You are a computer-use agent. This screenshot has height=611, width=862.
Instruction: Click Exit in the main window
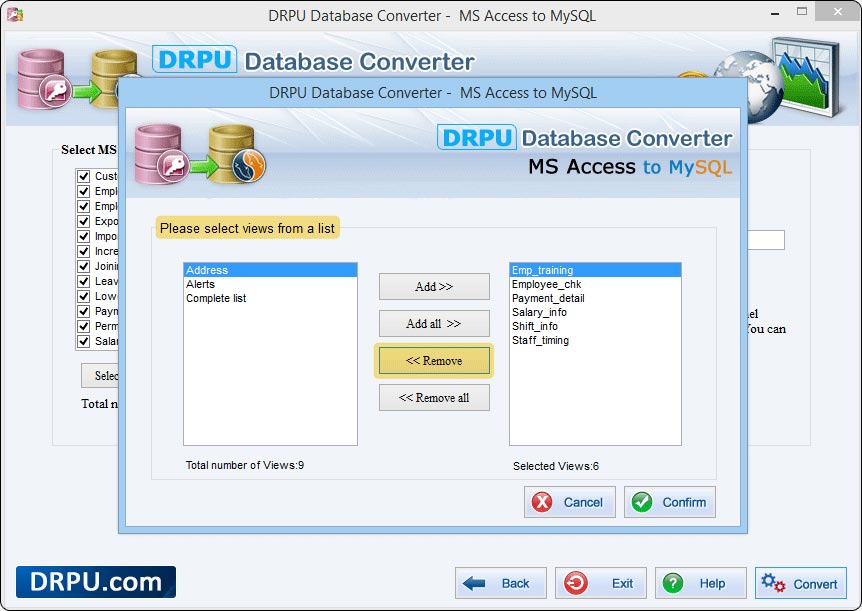coord(600,583)
